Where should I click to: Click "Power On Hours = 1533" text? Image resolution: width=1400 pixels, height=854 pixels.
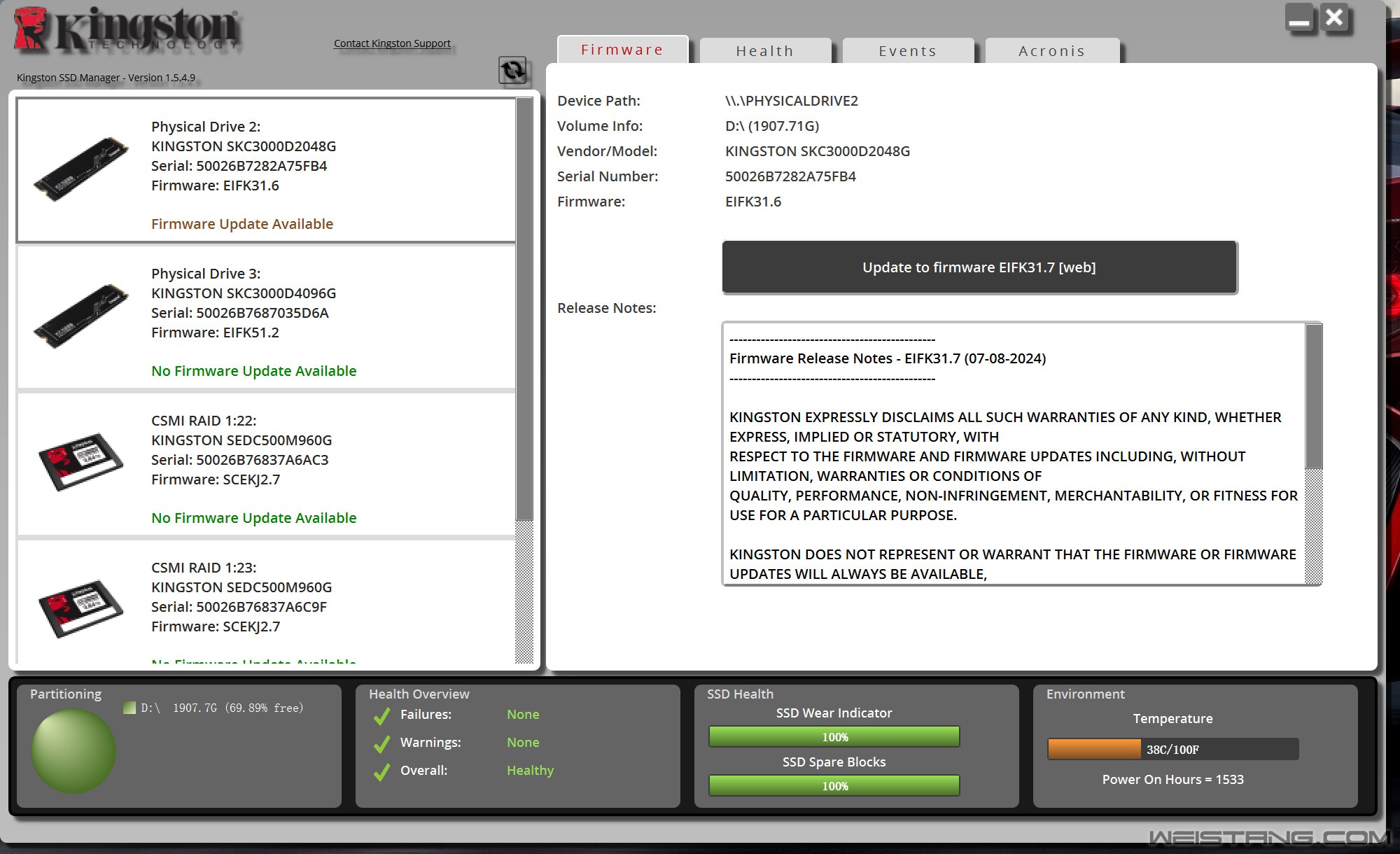tap(1173, 780)
